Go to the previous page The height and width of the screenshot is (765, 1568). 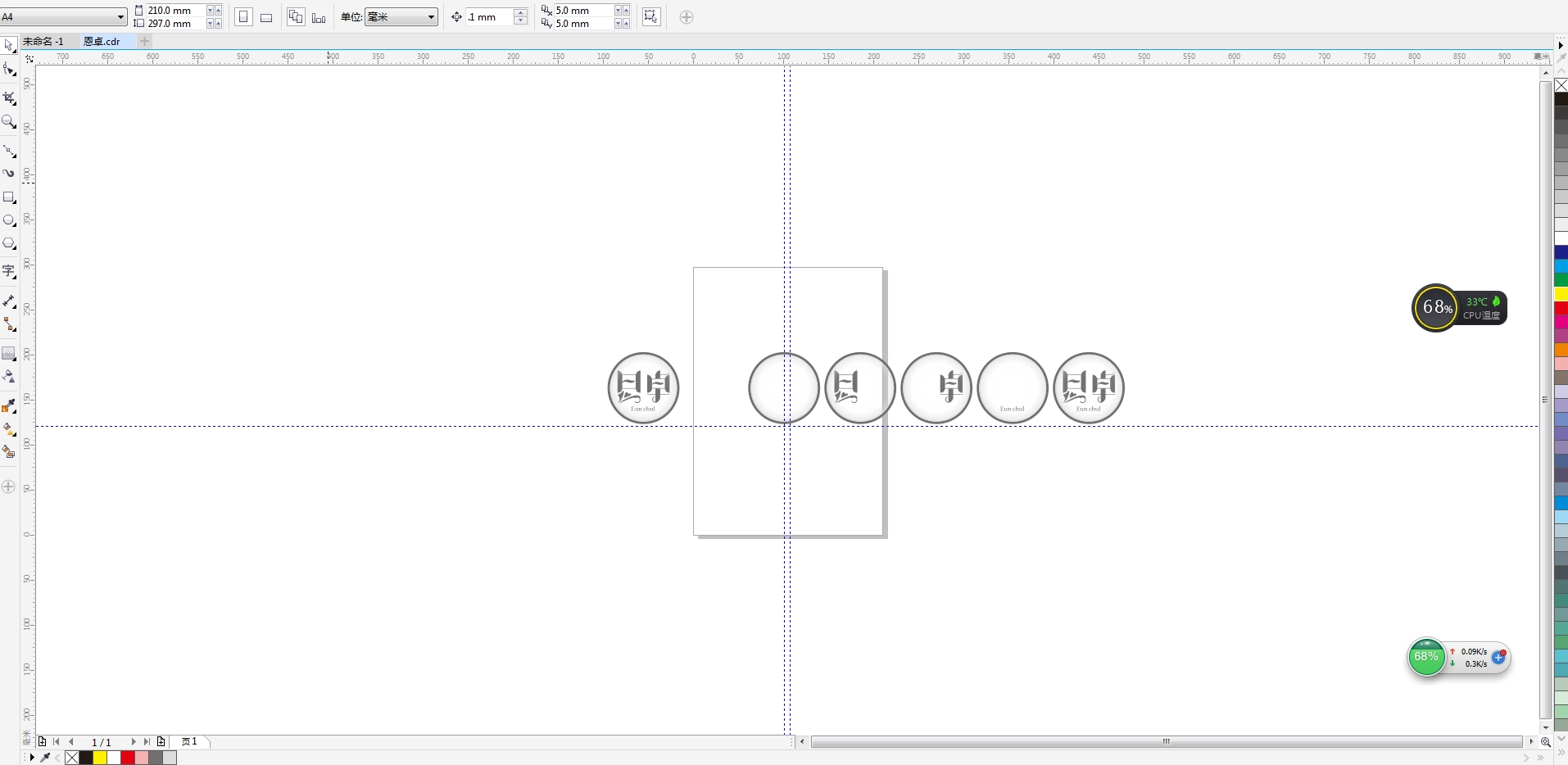71,741
